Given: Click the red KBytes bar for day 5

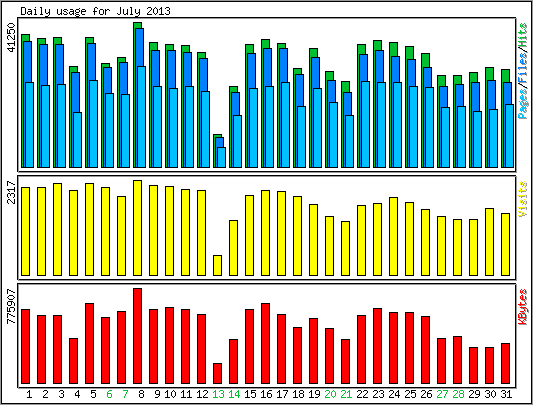Looking at the screenshot, I should tap(89, 343).
